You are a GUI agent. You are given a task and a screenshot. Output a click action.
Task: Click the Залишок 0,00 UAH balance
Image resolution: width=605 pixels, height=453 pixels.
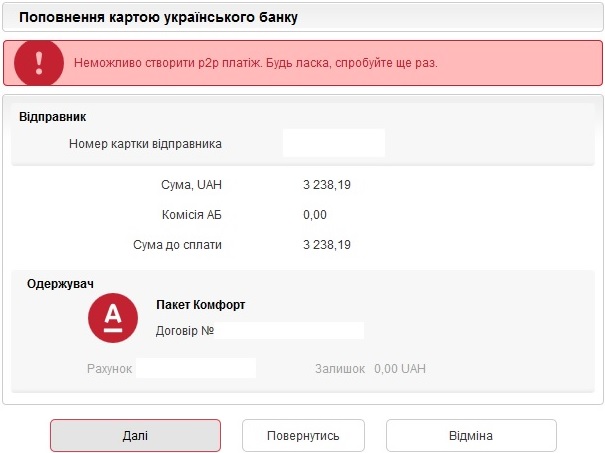pyautogui.click(x=370, y=368)
